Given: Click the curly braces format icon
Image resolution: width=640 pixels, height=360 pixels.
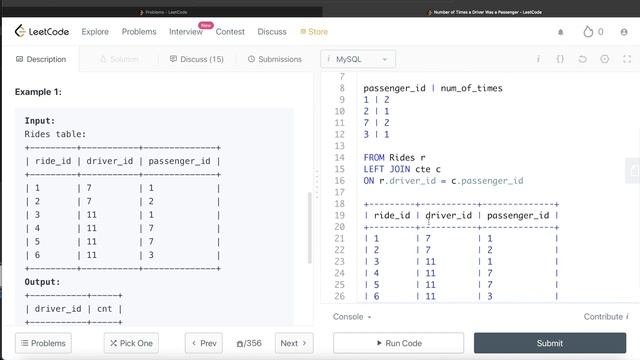Looking at the screenshot, I should coord(560,59).
